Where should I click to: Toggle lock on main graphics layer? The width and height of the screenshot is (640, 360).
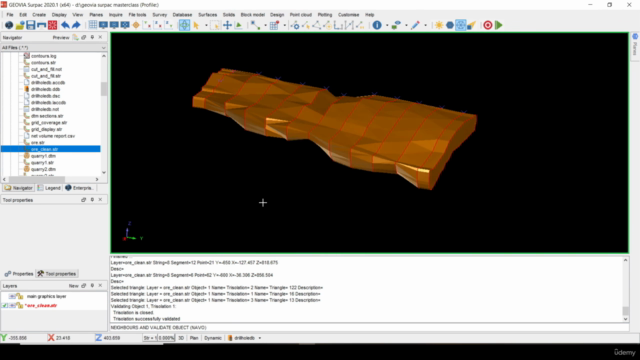pos(20,296)
